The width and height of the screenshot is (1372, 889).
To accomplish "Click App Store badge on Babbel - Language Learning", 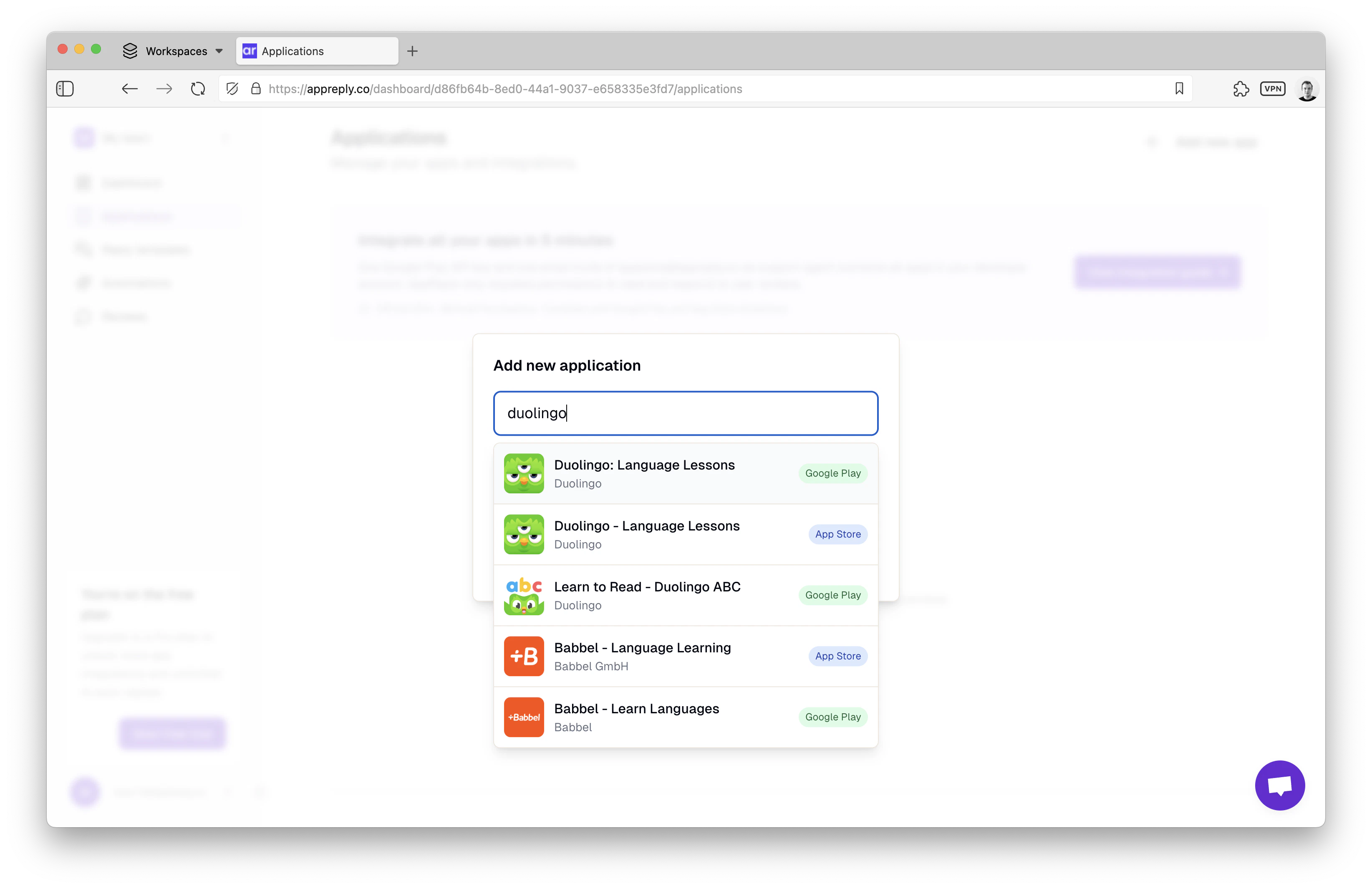I will pyautogui.click(x=837, y=656).
